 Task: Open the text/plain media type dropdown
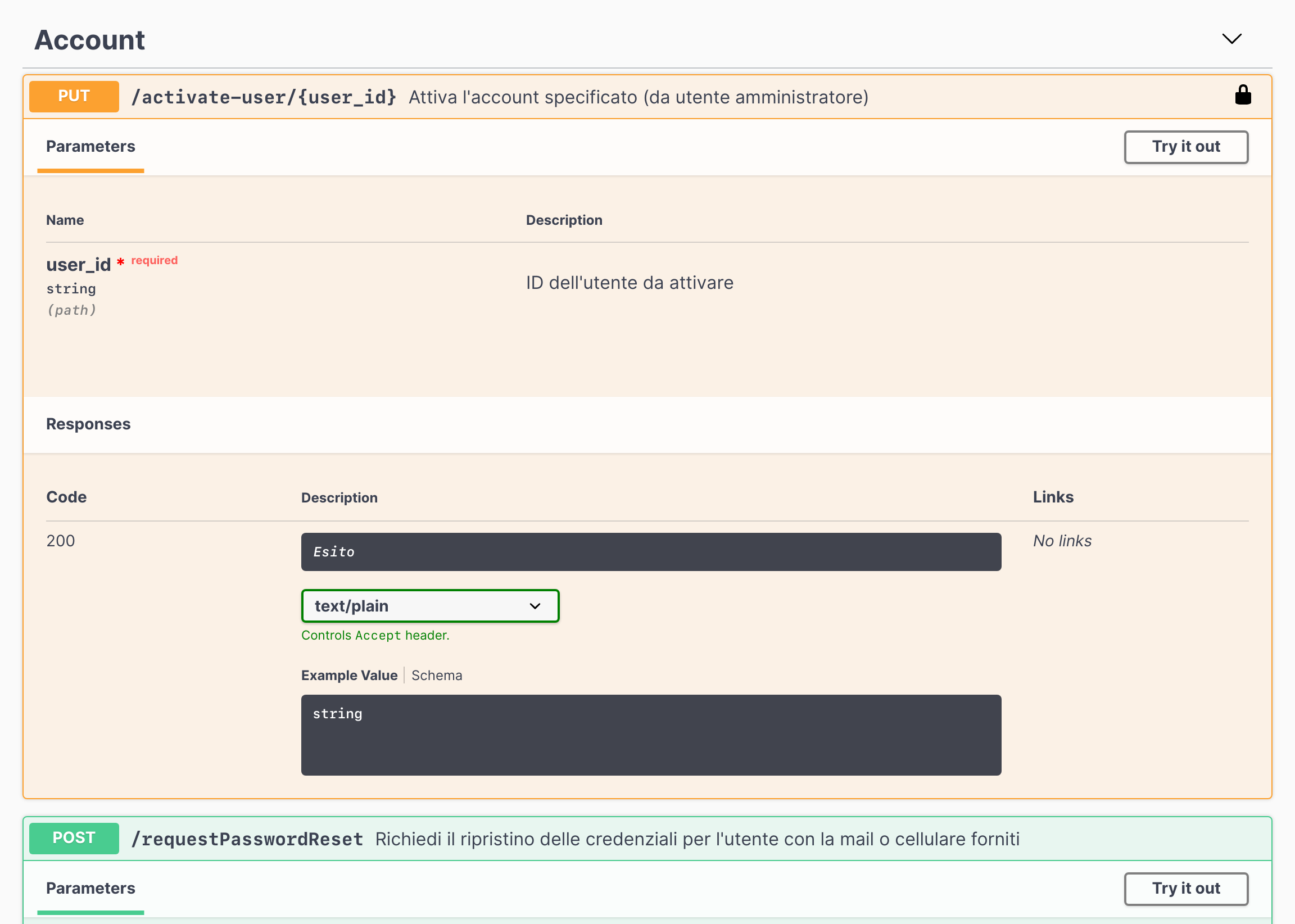[x=429, y=606]
